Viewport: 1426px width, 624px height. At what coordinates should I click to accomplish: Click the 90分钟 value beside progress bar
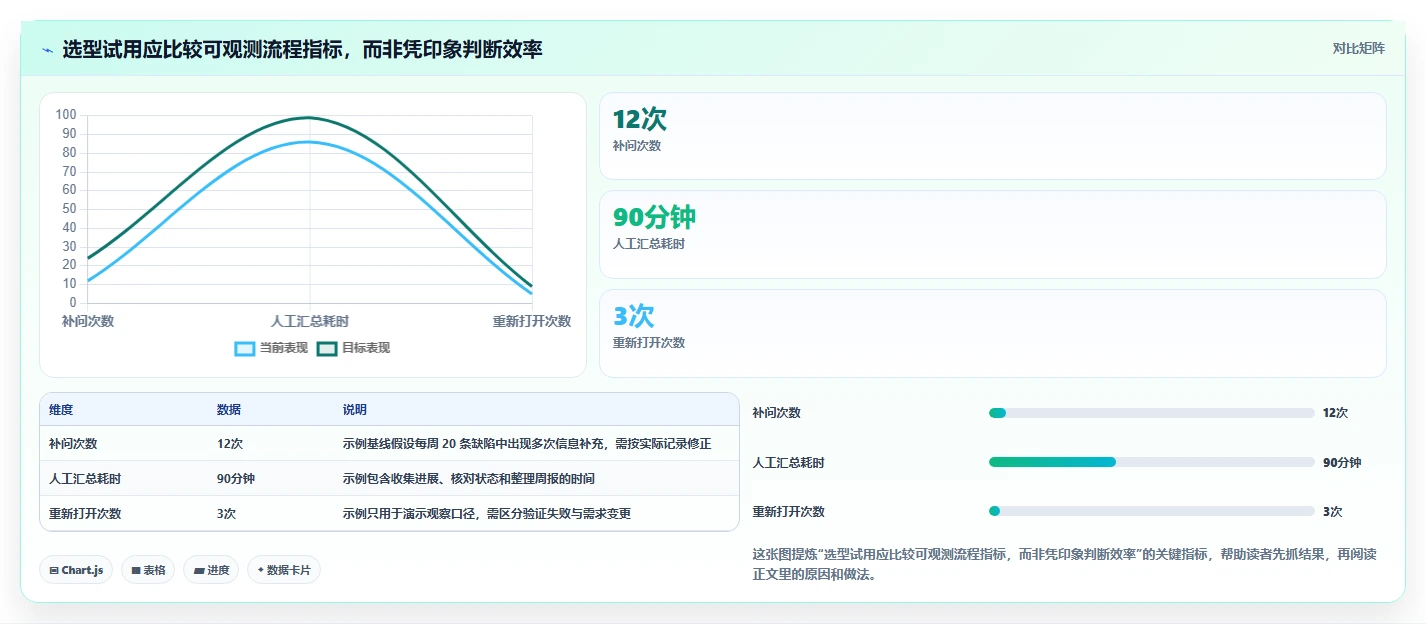[x=1342, y=463]
